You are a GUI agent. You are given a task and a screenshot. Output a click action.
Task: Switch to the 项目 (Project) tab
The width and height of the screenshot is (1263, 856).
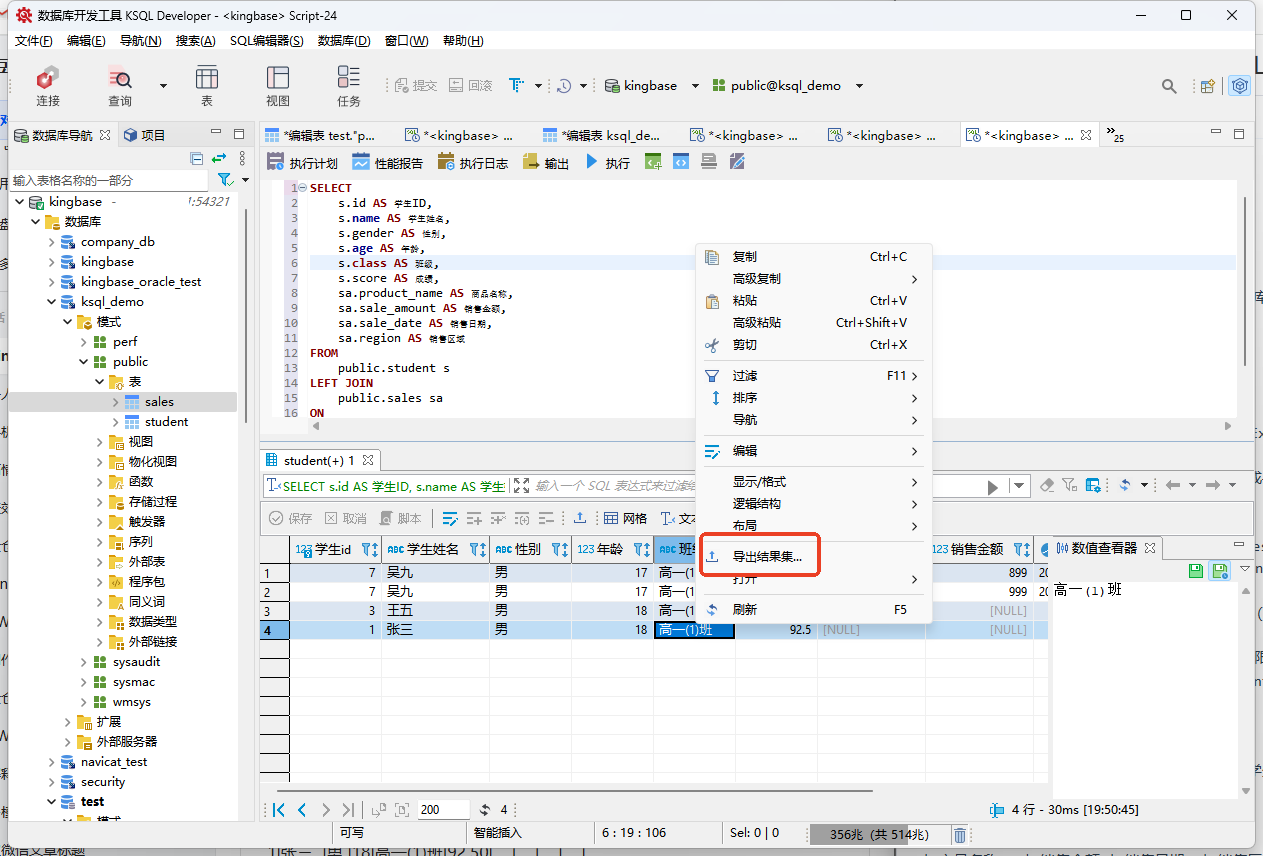(x=144, y=135)
